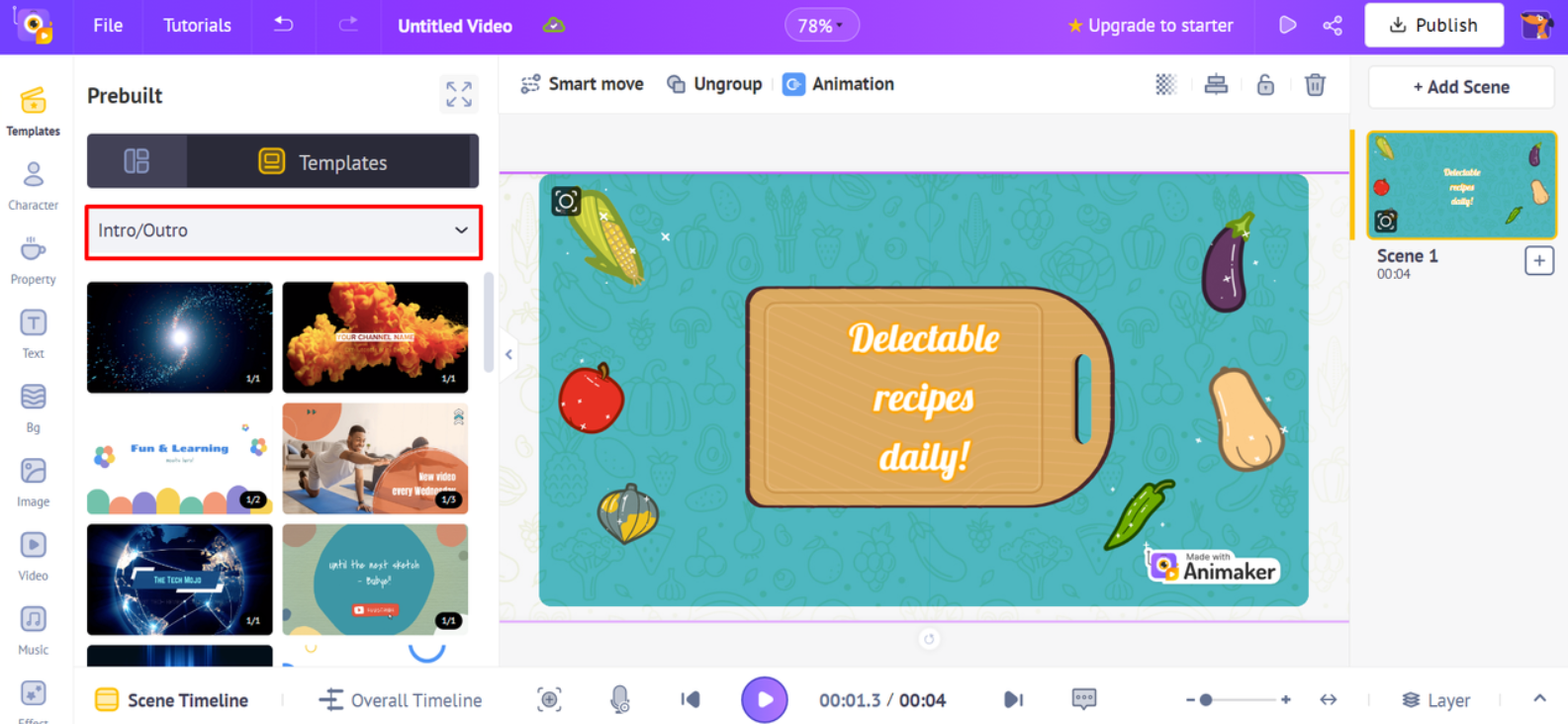Click the align icon in toolbar

tap(1216, 85)
